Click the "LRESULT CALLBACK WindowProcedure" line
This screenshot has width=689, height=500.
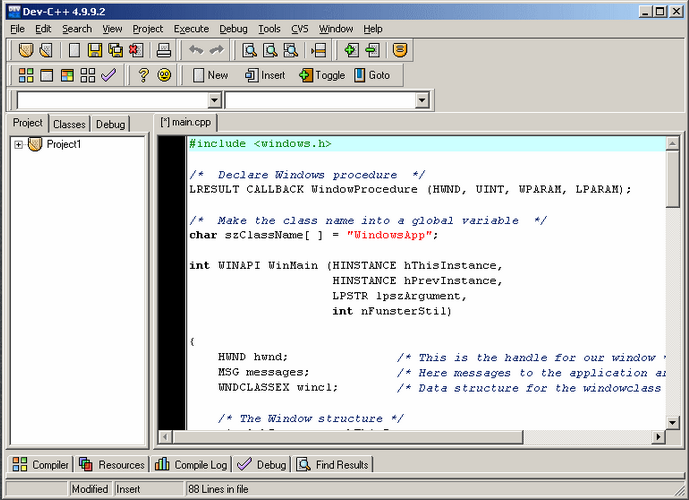[x=410, y=189]
